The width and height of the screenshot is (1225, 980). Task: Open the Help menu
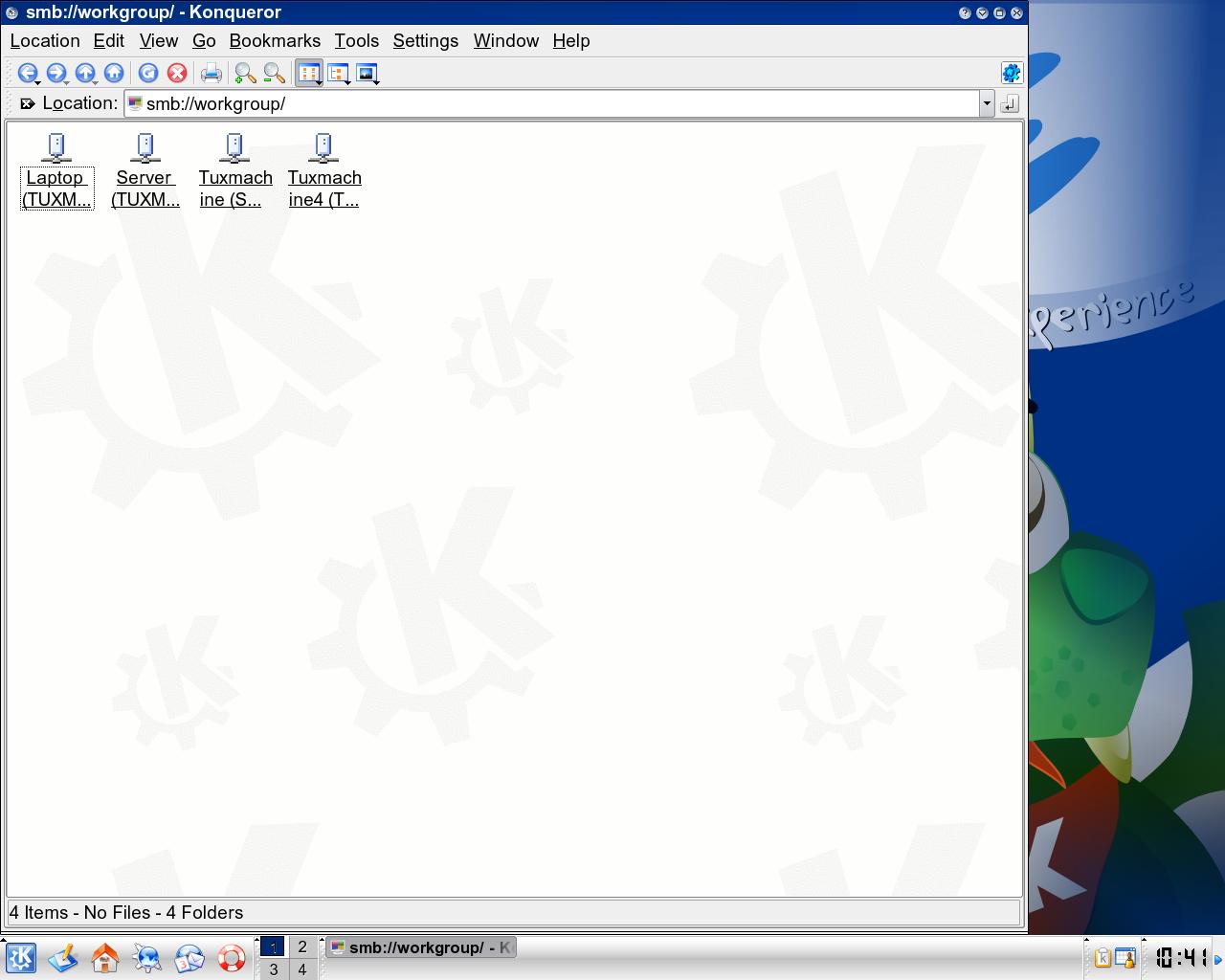(x=571, y=40)
